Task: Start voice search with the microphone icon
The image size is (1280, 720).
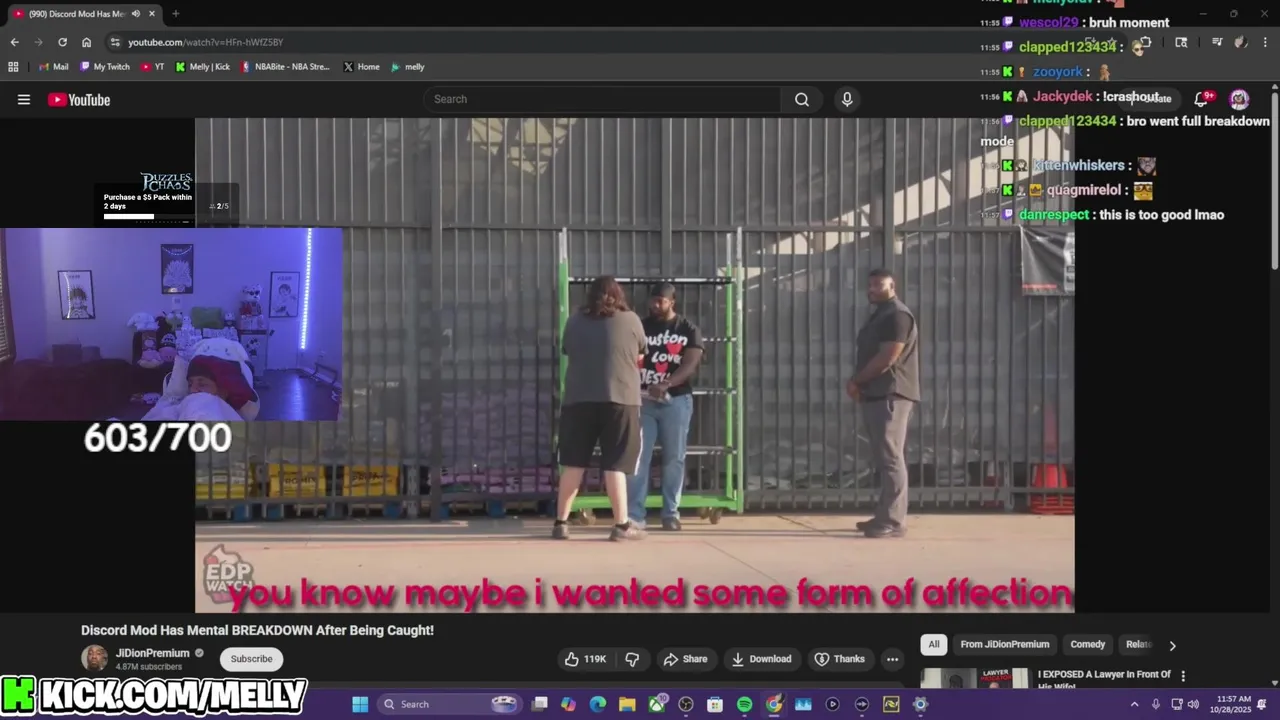Action: (847, 99)
